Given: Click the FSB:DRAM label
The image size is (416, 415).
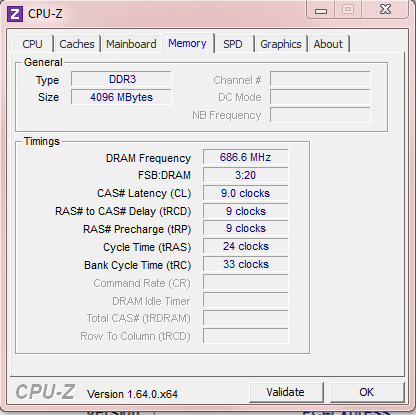Looking at the screenshot, I should [164, 175].
